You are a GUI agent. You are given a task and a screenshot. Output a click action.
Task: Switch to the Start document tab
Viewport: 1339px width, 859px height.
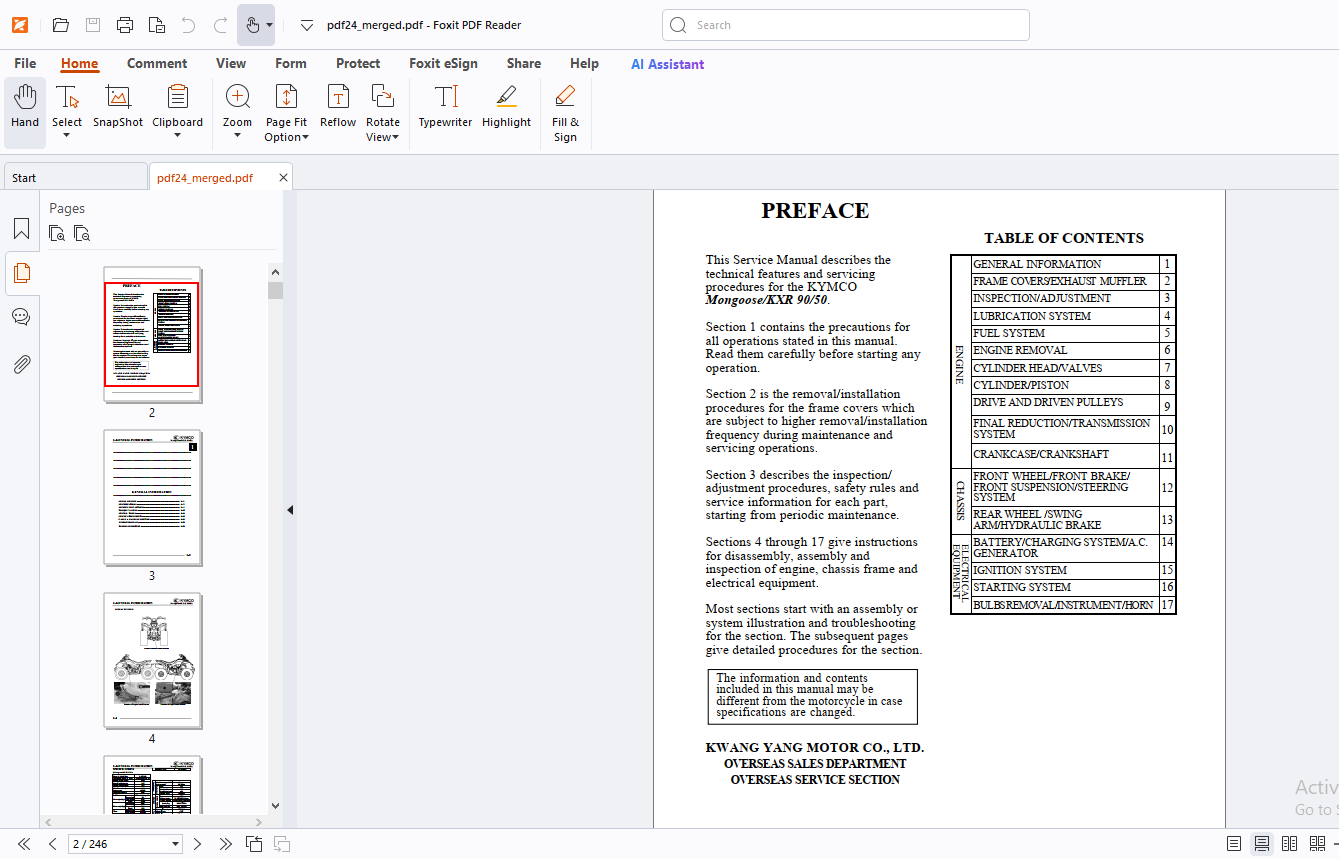[75, 177]
